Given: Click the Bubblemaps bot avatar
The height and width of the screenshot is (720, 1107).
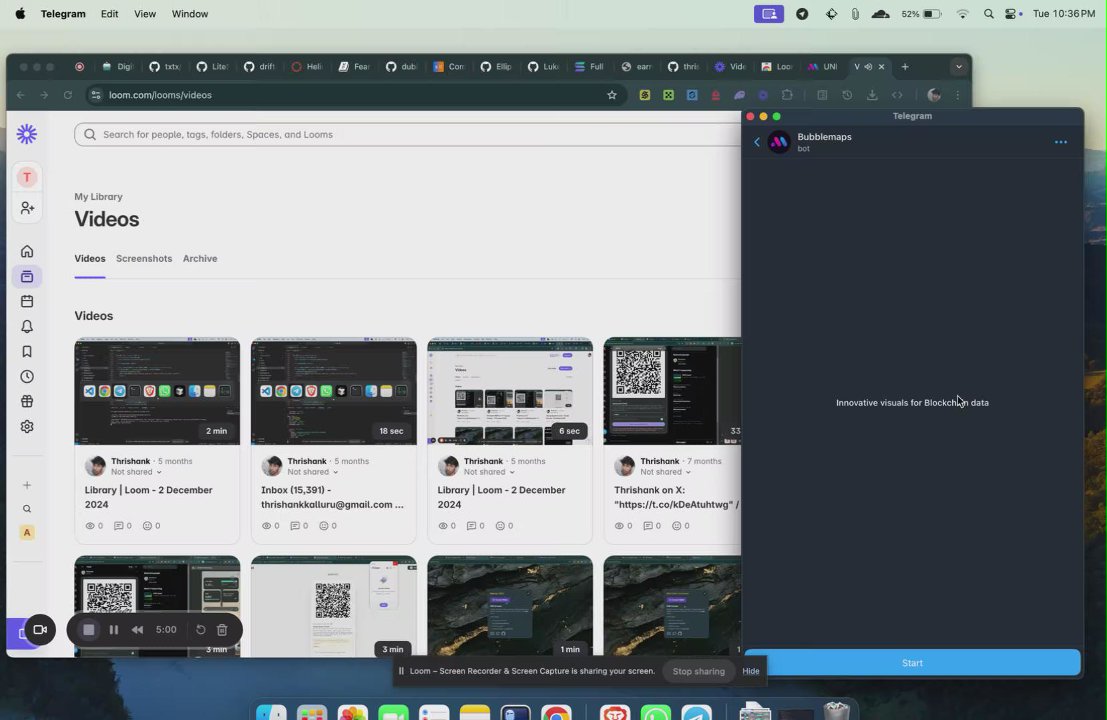Looking at the screenshot, I should [779, 142].
